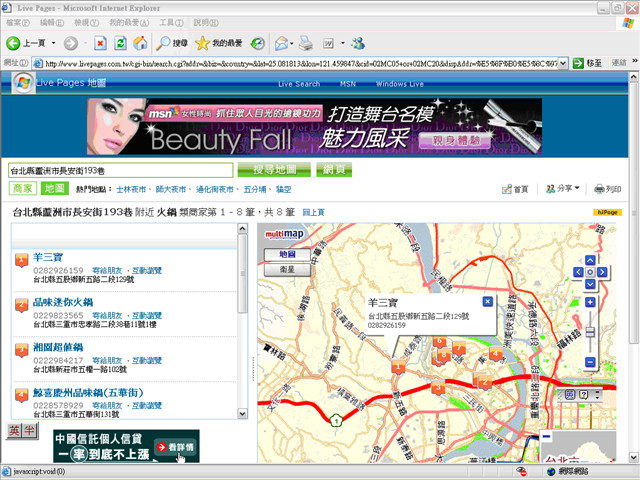The height and width of the screenshot is (480, 640).
Task: Open the 品味迷你火鍋 result link
Action: pyautogui.click(x=63, y=302)
